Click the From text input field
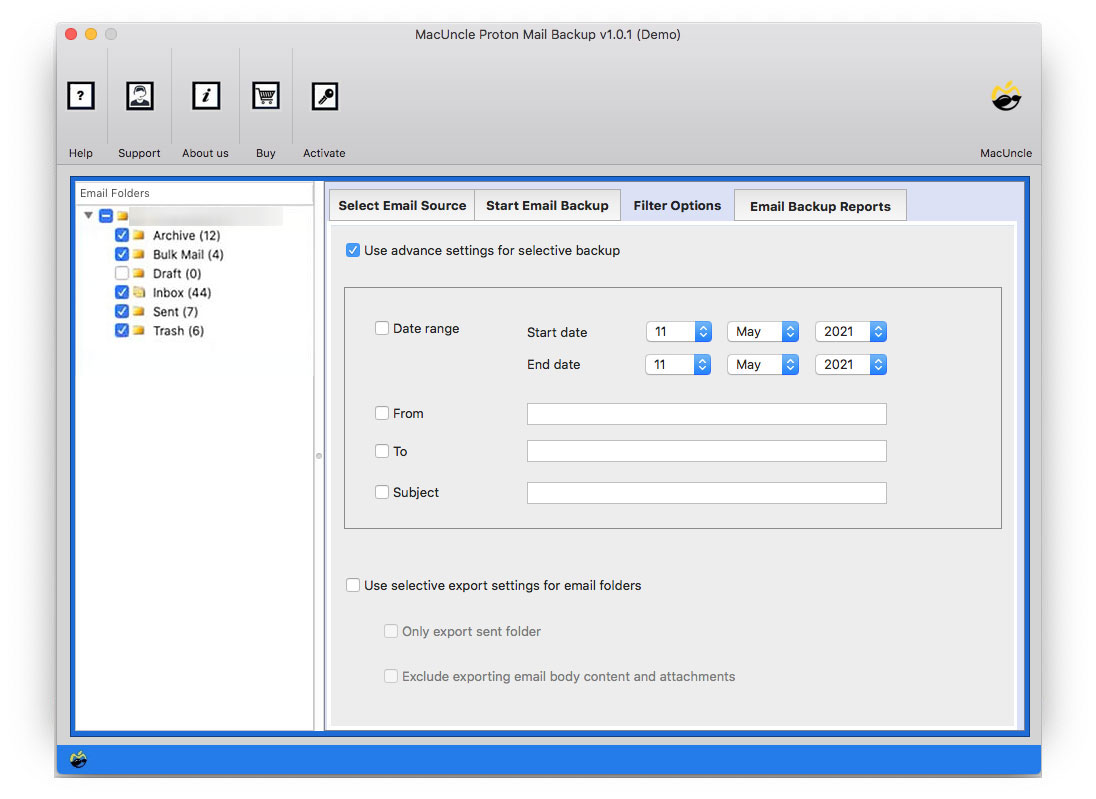 point(707,414)
